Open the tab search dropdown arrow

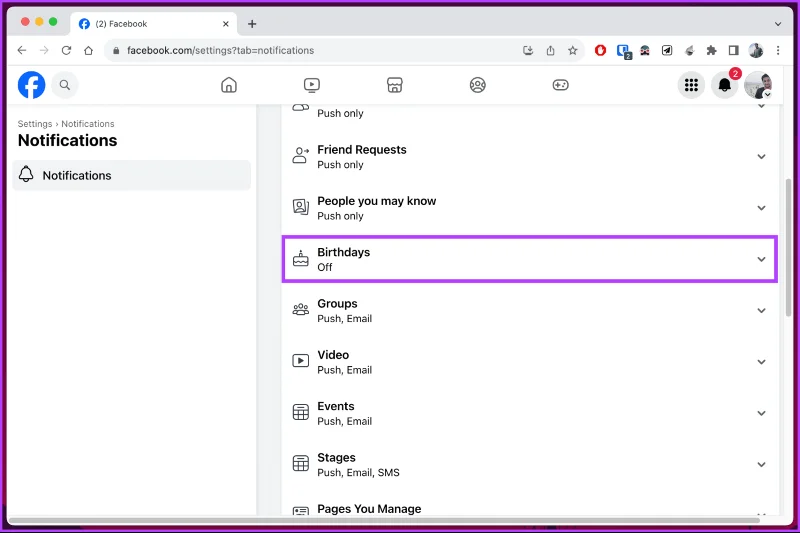tap(778, 24)
